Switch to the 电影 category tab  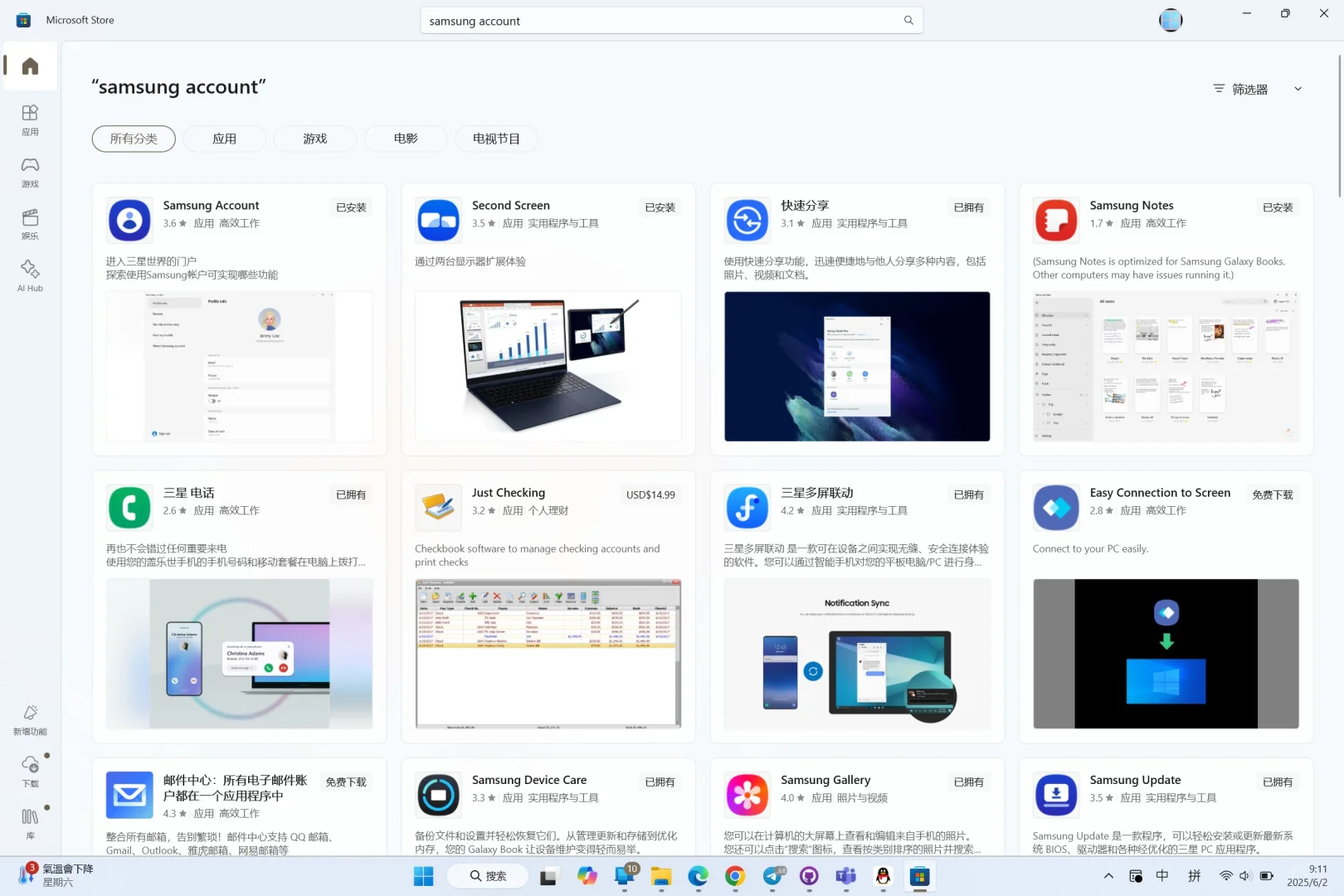[406, 138]
